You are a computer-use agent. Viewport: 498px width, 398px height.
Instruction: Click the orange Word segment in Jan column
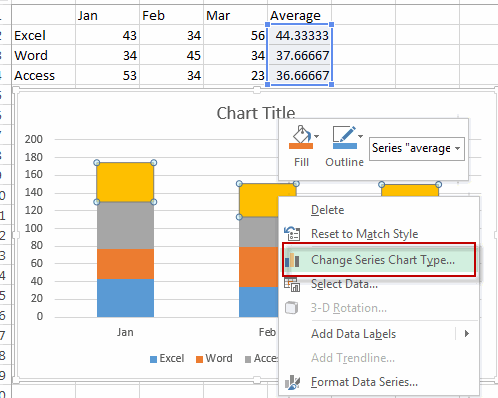tap(125, 264)
